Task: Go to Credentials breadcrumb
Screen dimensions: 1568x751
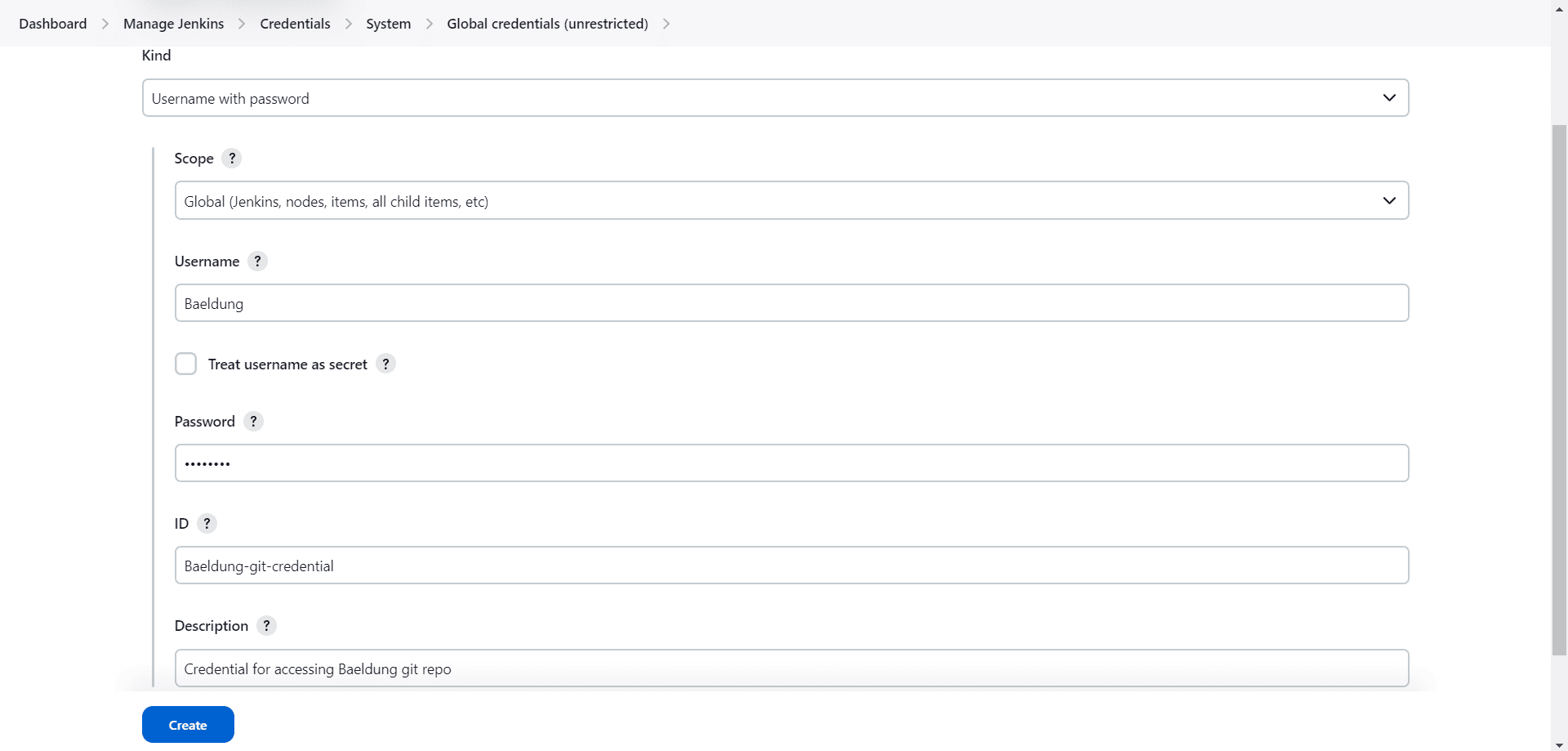Action: pos(296,24)
